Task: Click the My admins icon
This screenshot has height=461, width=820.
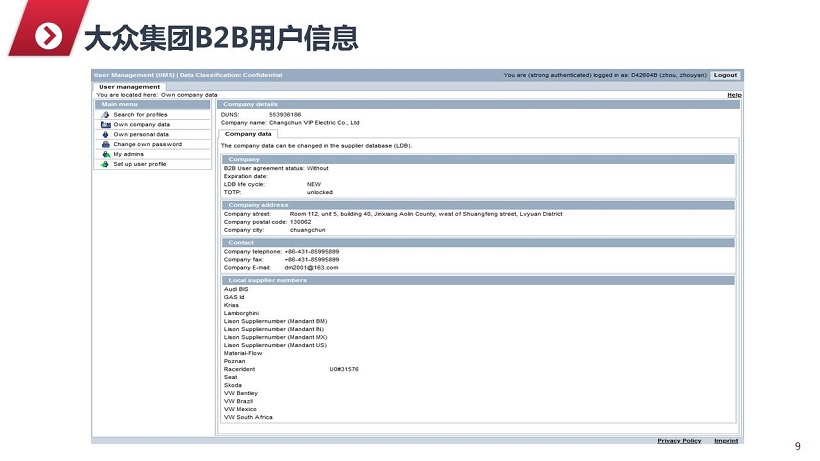Action: (x=105, y=154)
